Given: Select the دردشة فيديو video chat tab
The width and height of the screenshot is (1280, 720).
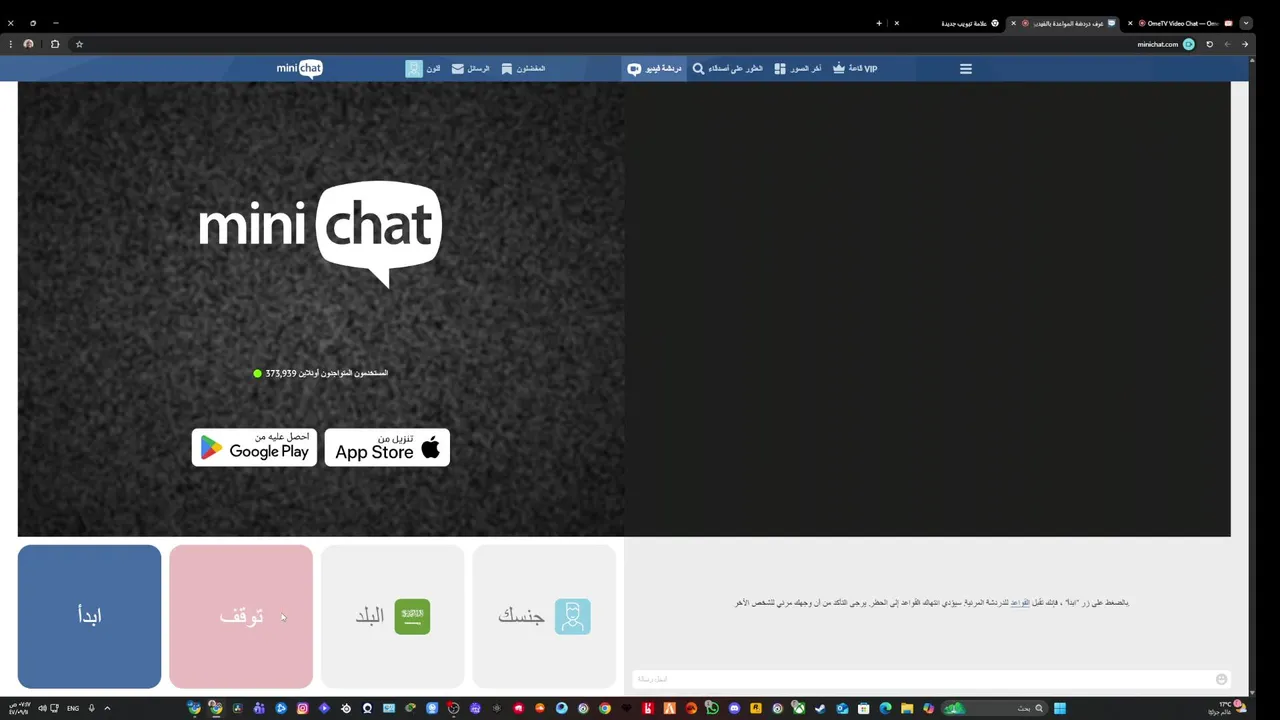Looking at the screenshot, I should pyautogui.click(x=655, y=69).
